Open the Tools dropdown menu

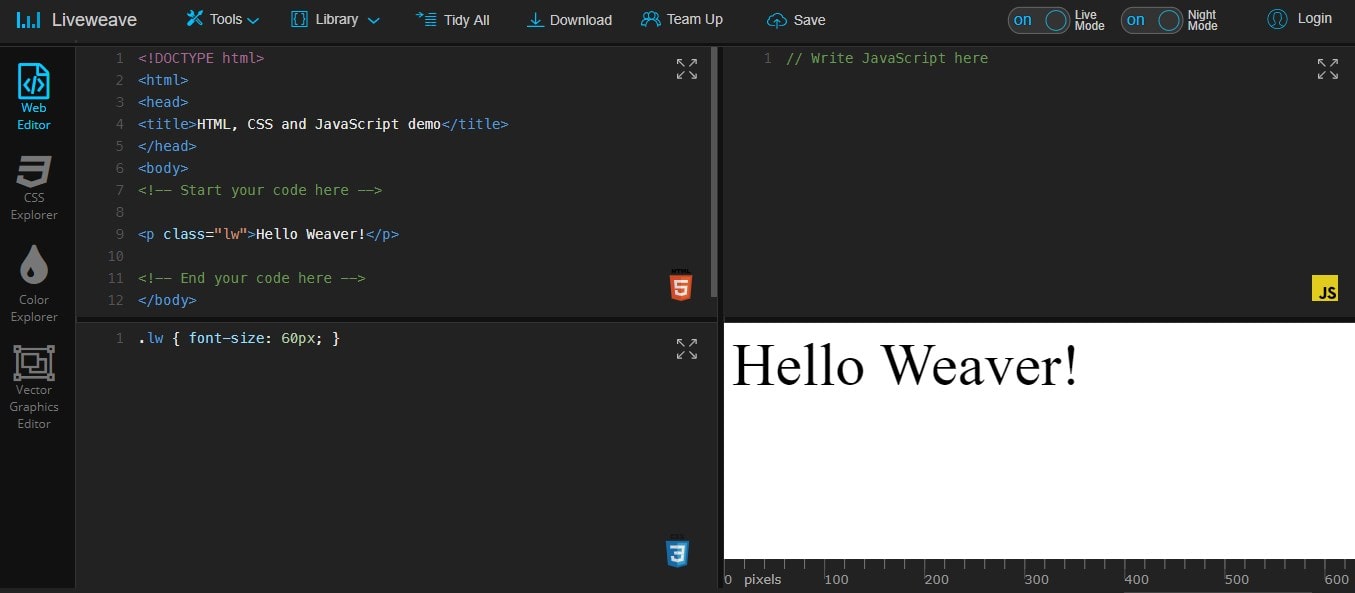click(x=221, y=19)
